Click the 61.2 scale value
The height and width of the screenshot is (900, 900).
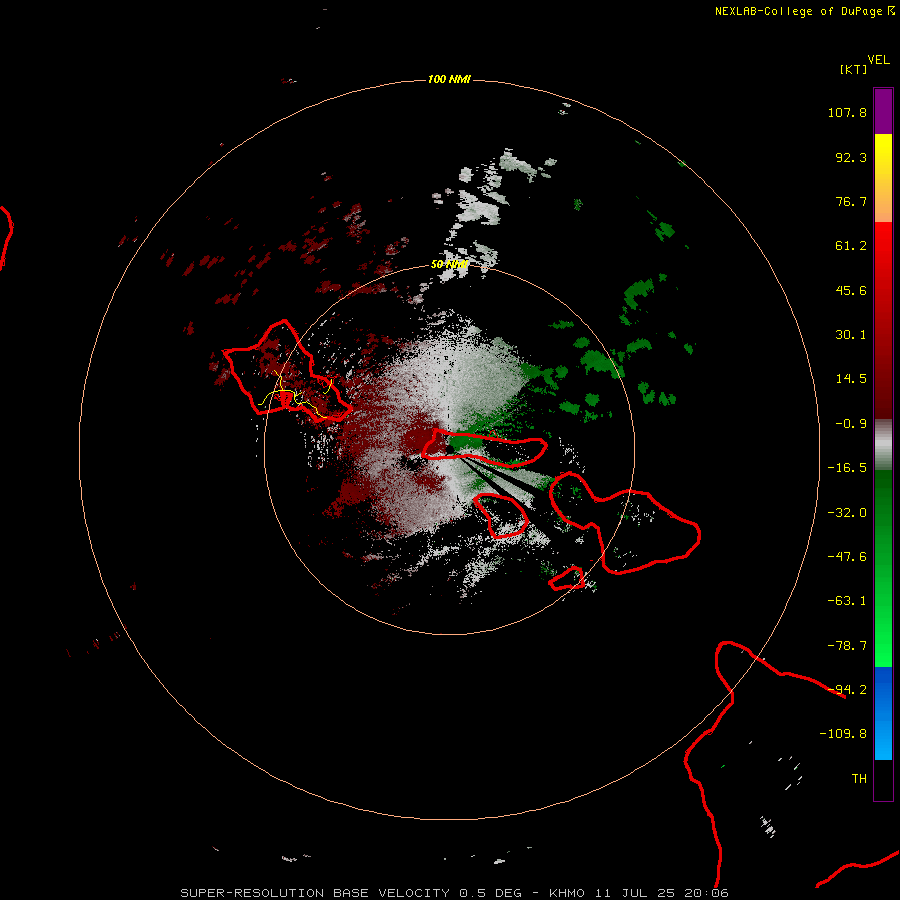851,246
